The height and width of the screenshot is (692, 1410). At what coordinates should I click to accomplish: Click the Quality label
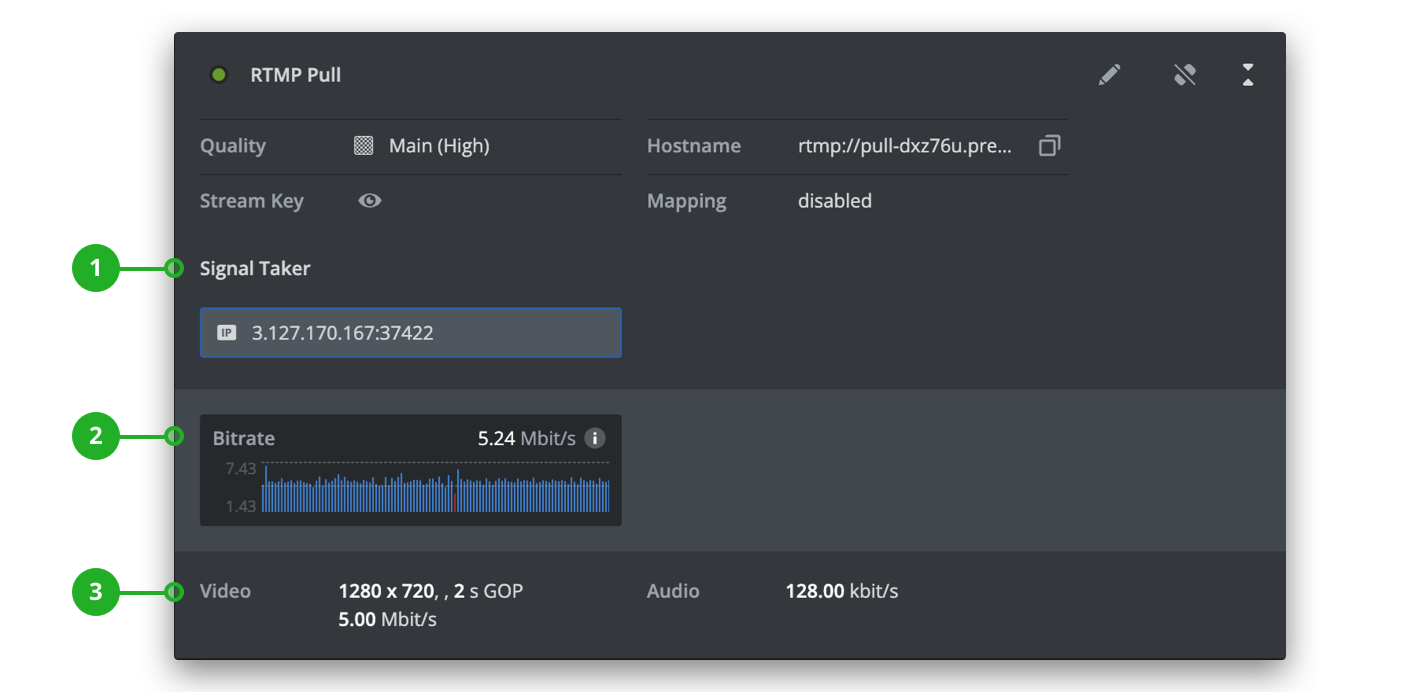[x=232, y=145]
